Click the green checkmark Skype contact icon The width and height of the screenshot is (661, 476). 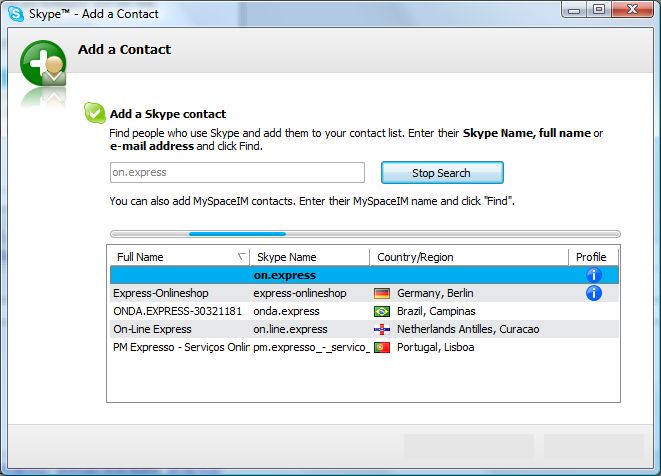(95, 113)
